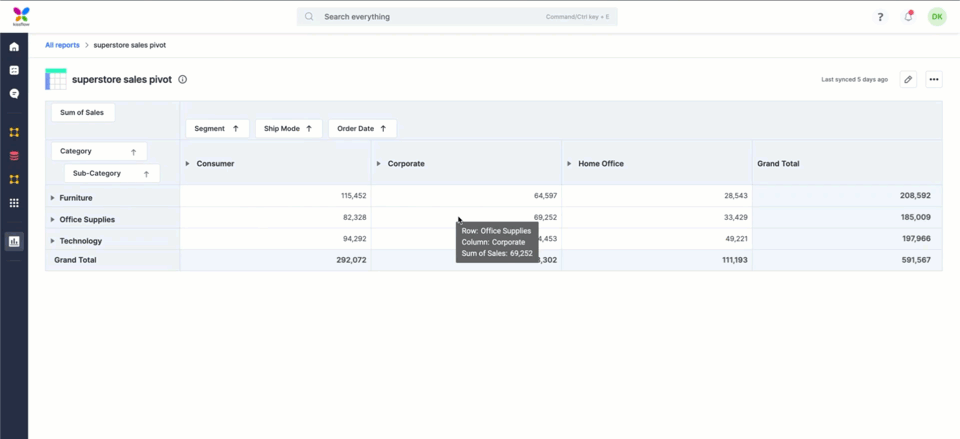Open the bar chart analytics sidebar icon
Viewport: 960px width, 439px height.
point(14,241)
